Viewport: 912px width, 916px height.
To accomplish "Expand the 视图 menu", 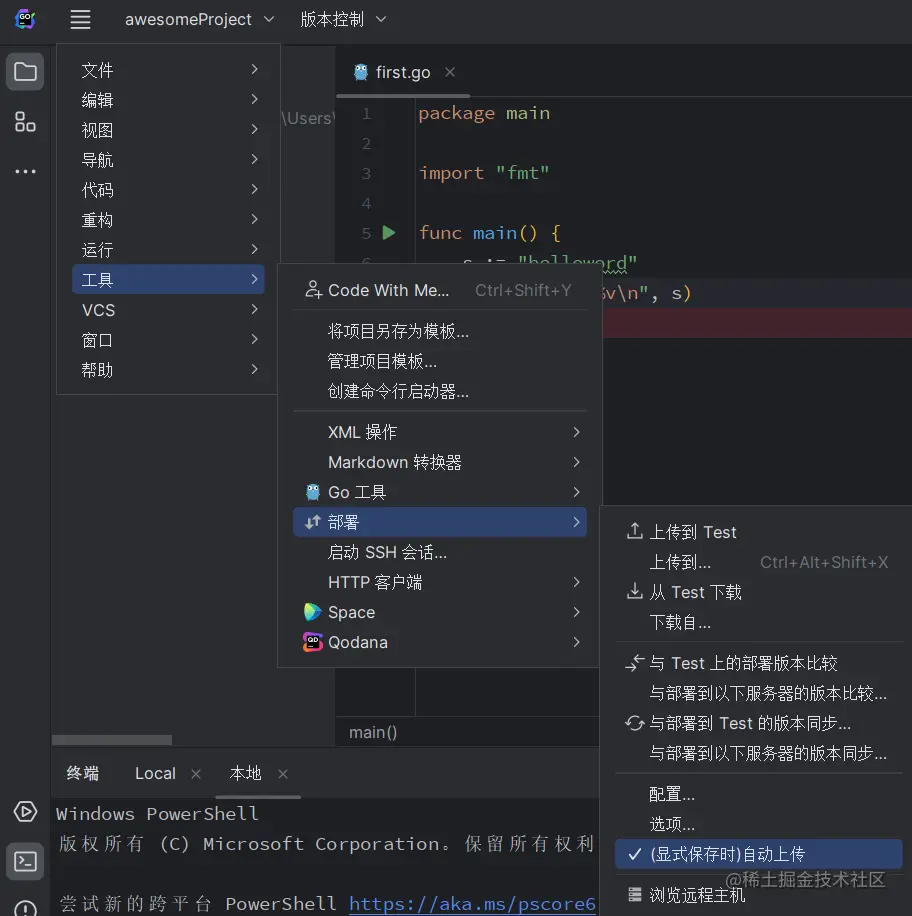I will (168, 130).
